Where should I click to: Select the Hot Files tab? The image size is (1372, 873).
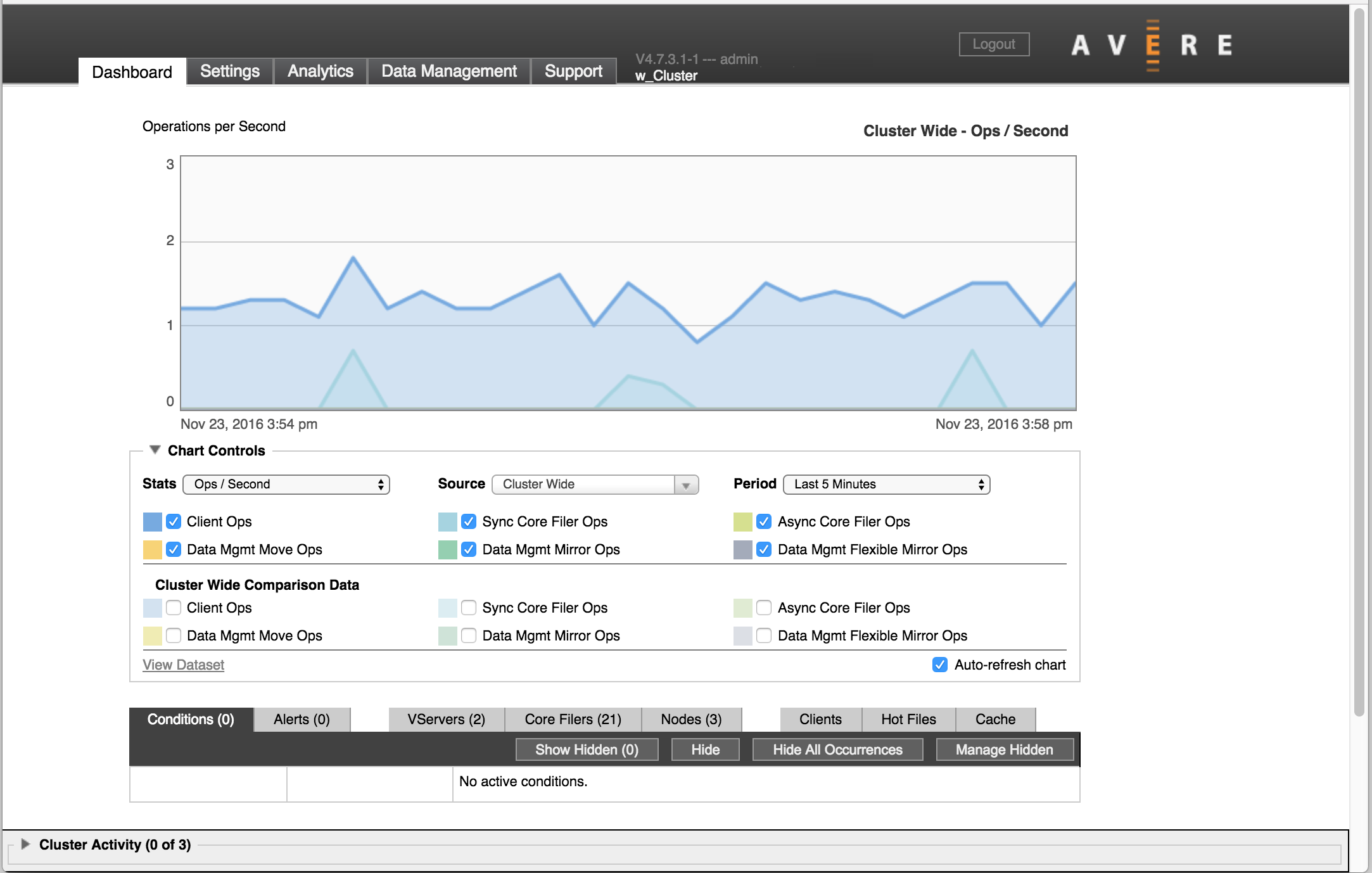[908, 719]
